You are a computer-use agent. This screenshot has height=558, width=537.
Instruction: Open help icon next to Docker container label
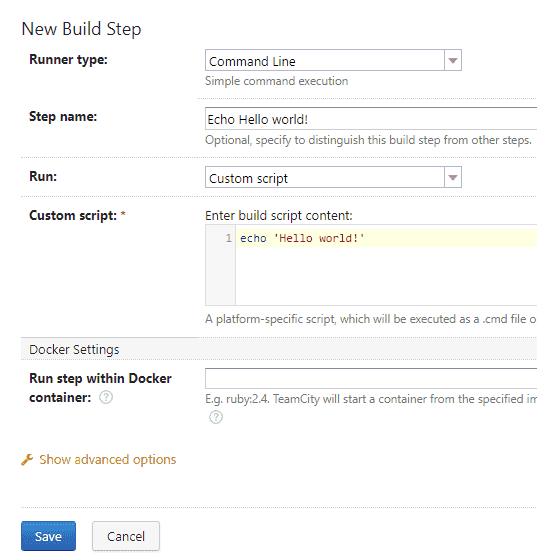[x=106, y=397]
